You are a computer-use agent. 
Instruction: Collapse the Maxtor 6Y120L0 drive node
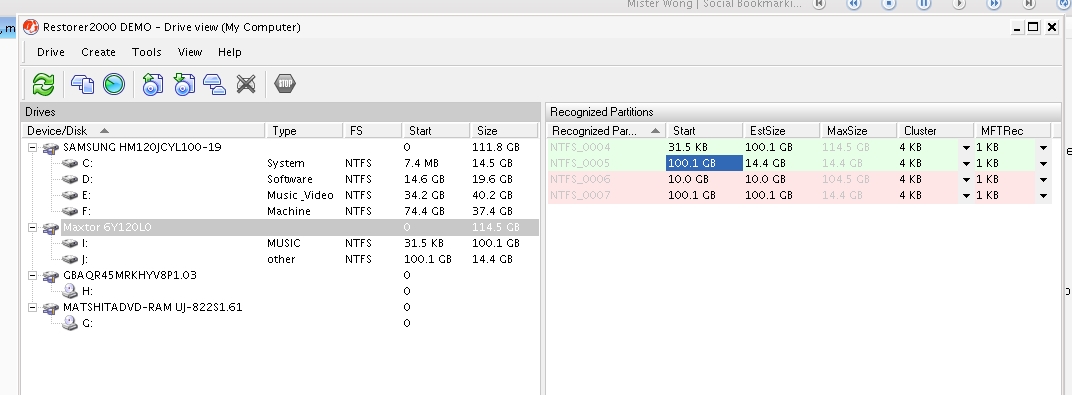tap(32, 228)
